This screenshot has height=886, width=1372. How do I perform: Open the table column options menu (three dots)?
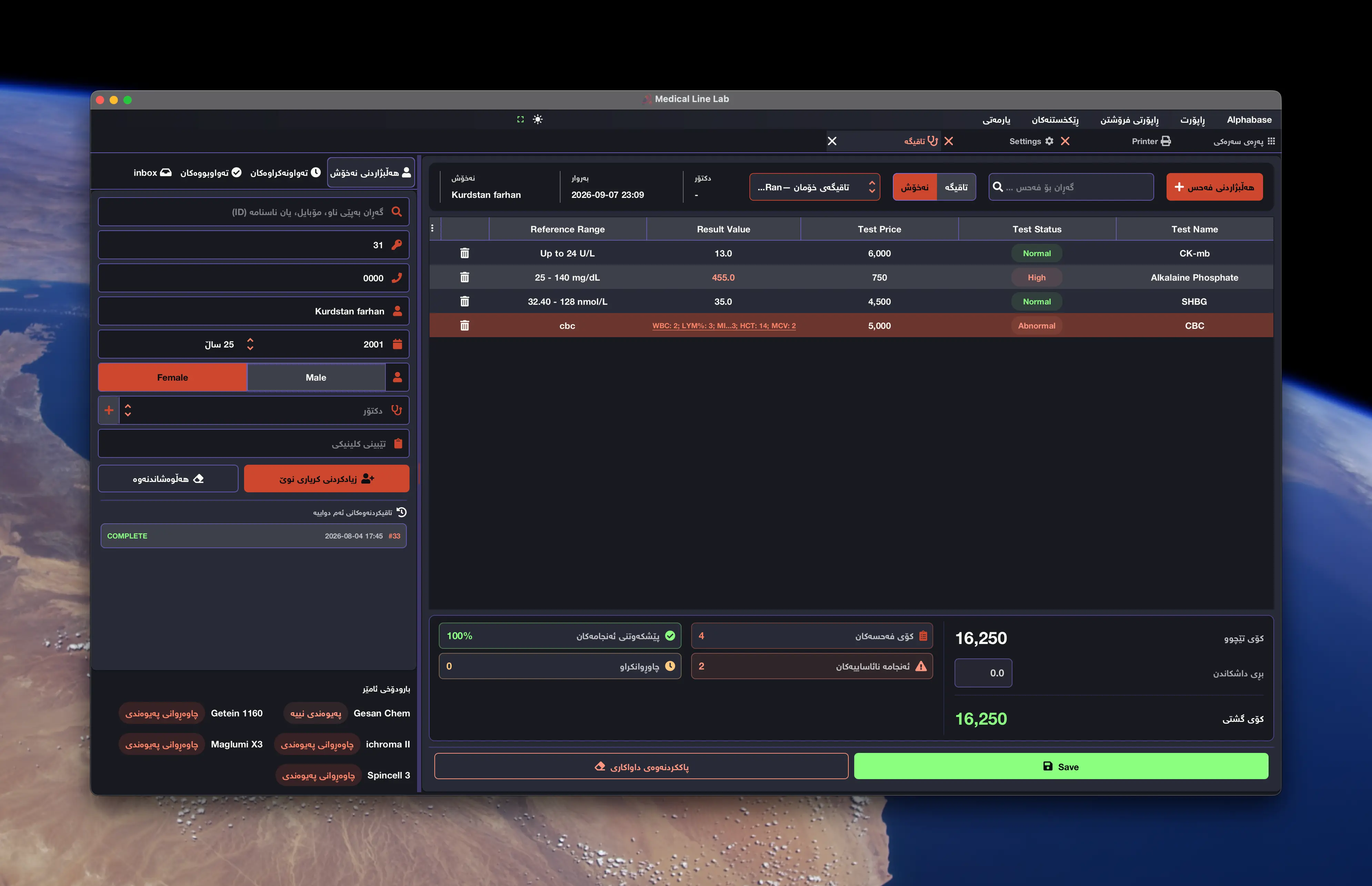[432, 229]
